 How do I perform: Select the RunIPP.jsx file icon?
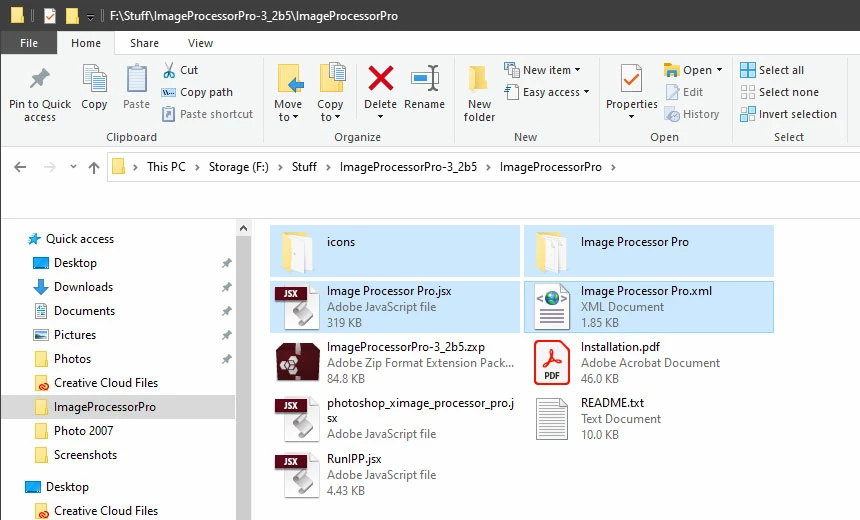pyautogui.click(x=297, y=475)
